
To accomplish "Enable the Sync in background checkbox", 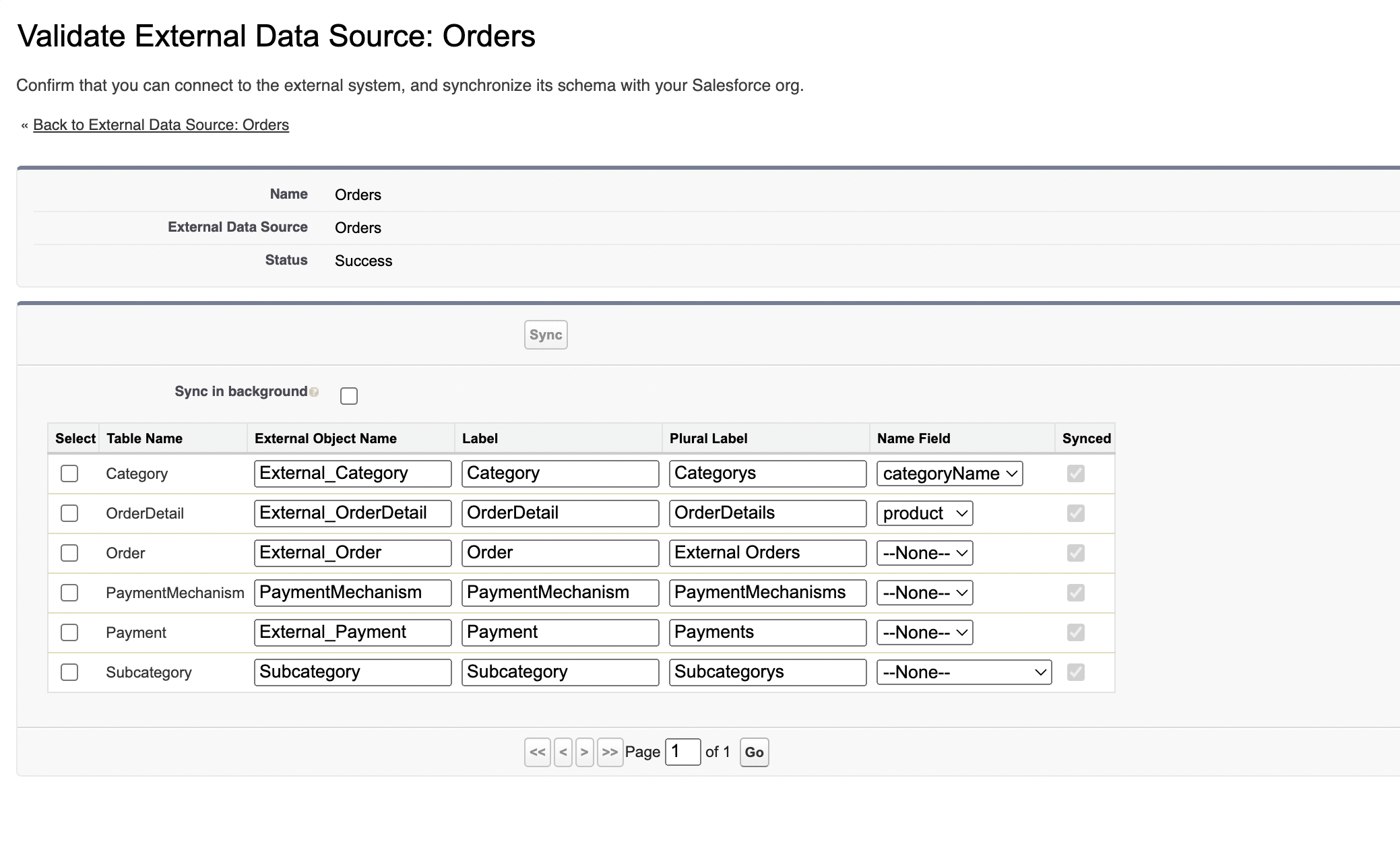I will pos(349,396).
